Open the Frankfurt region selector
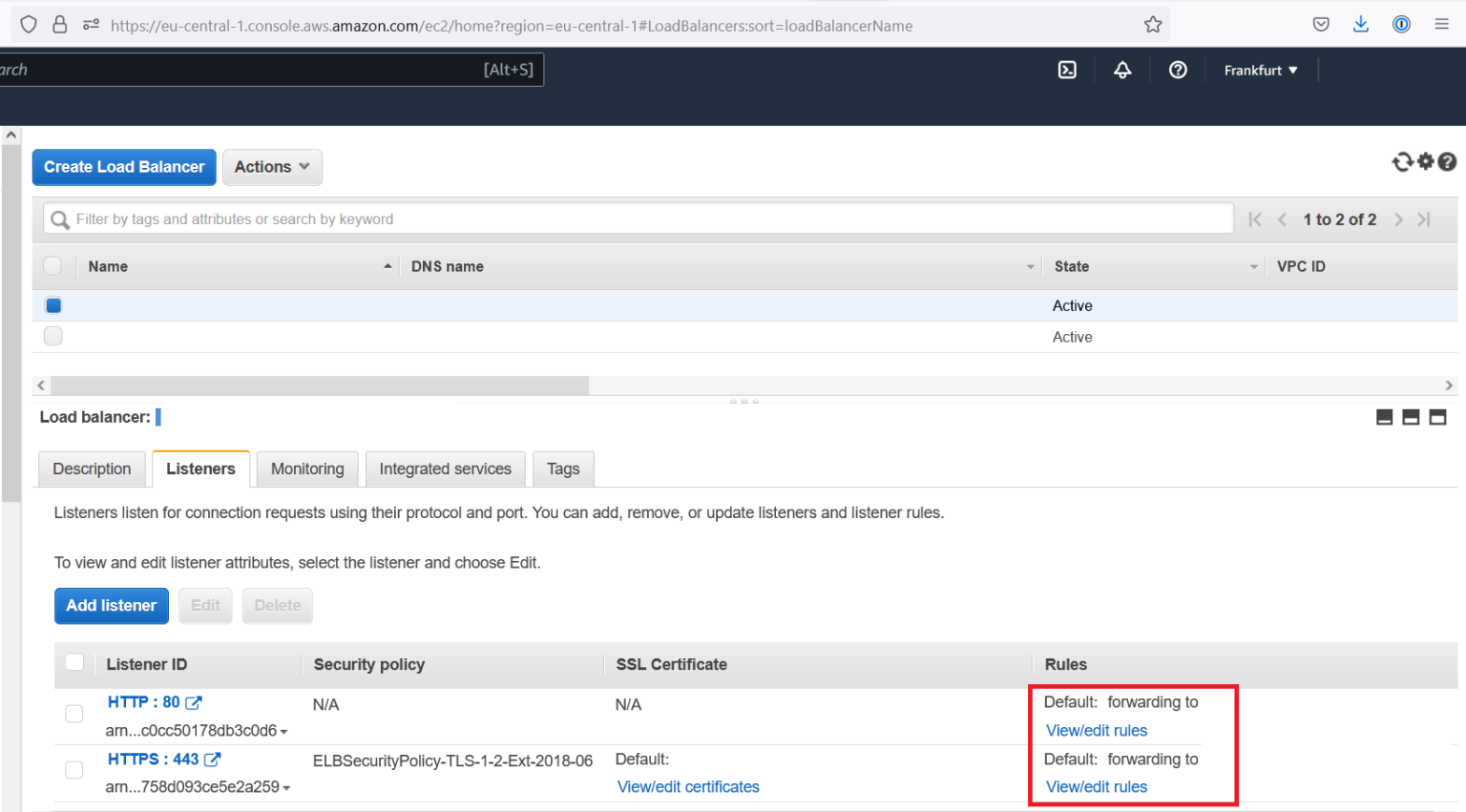The image size is (1466, 812). click(1260, 70)
